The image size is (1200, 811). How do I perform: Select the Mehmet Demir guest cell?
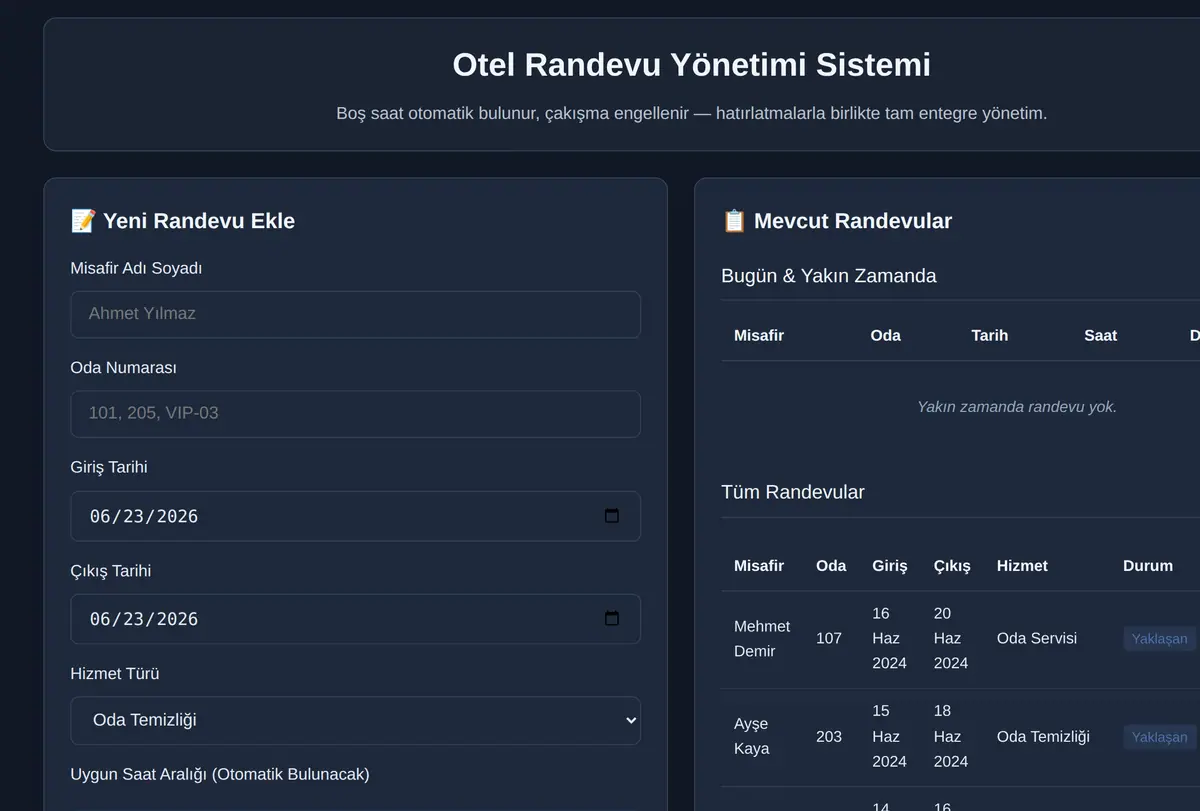pos(763,638)
